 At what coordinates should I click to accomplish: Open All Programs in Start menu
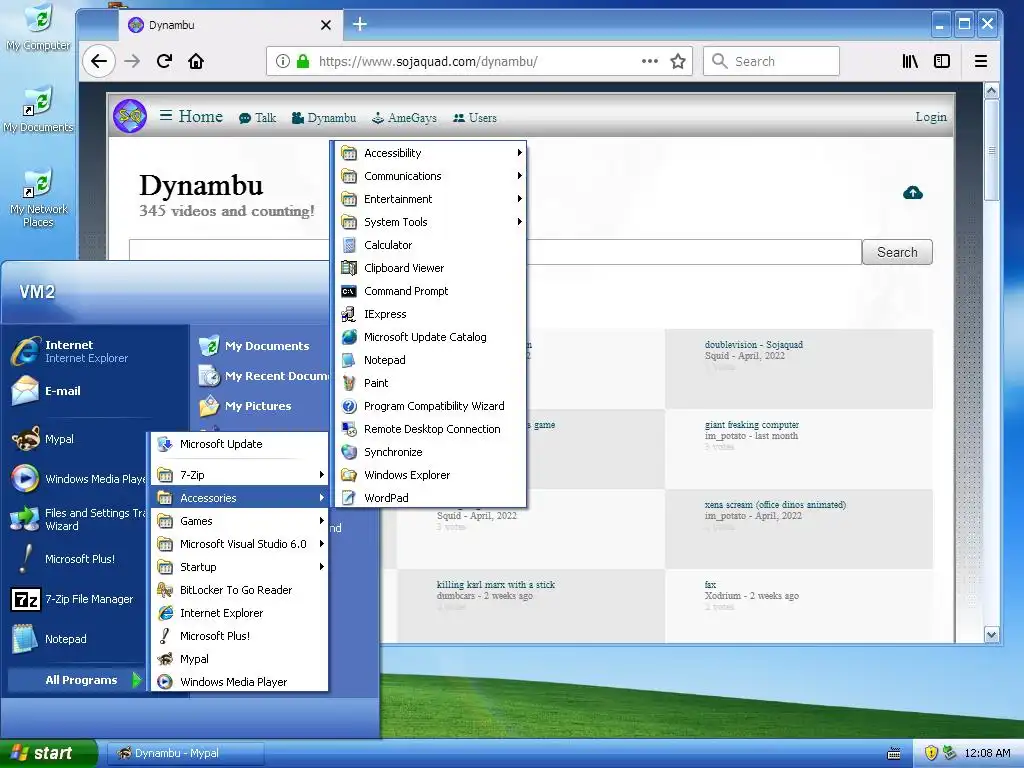click(x=76, y=680)
